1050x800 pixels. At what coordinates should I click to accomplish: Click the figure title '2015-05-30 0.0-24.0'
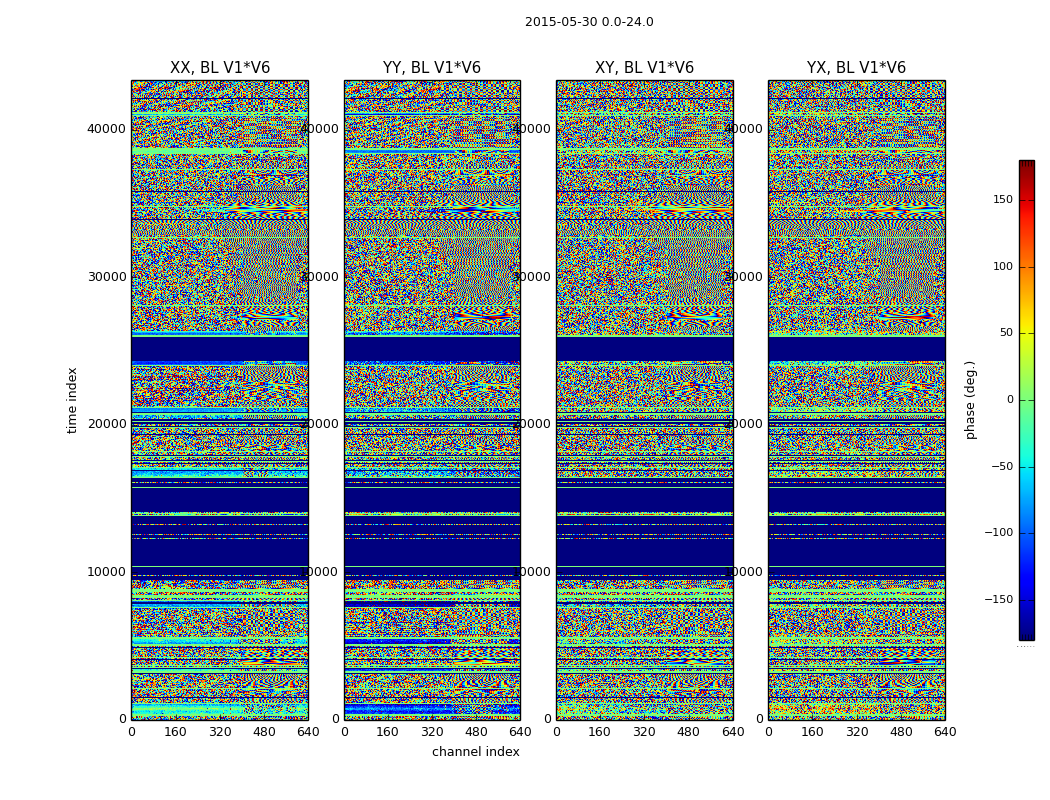(x=589, y=22)
